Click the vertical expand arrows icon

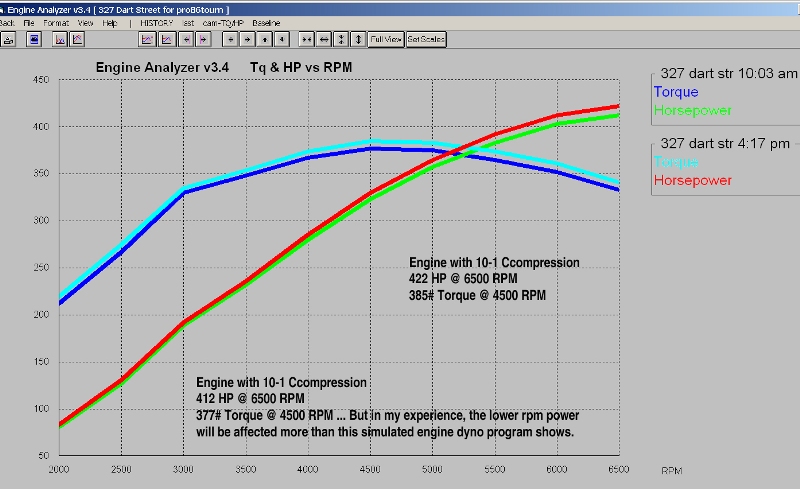click(x=358, y=39)
